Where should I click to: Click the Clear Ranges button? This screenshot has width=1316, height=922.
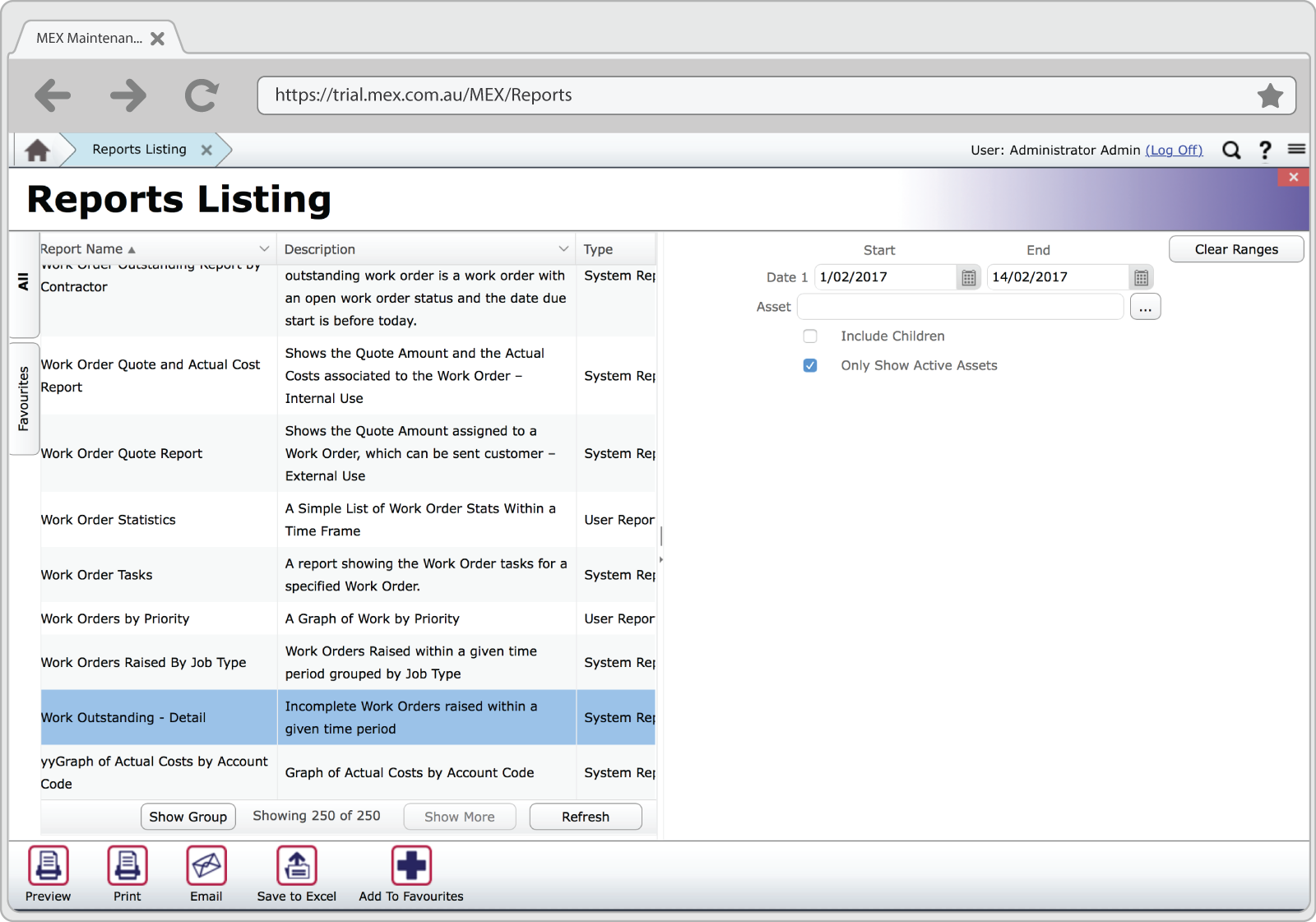(1236, 249)
